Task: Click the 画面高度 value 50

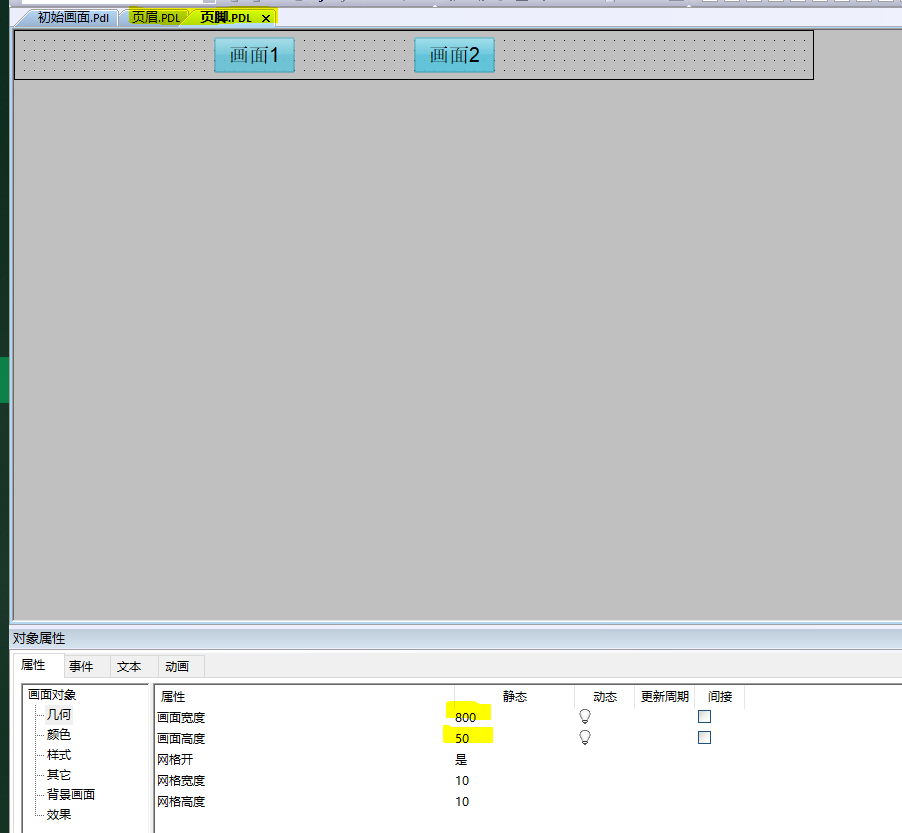Action: click(x=462, y=738)
